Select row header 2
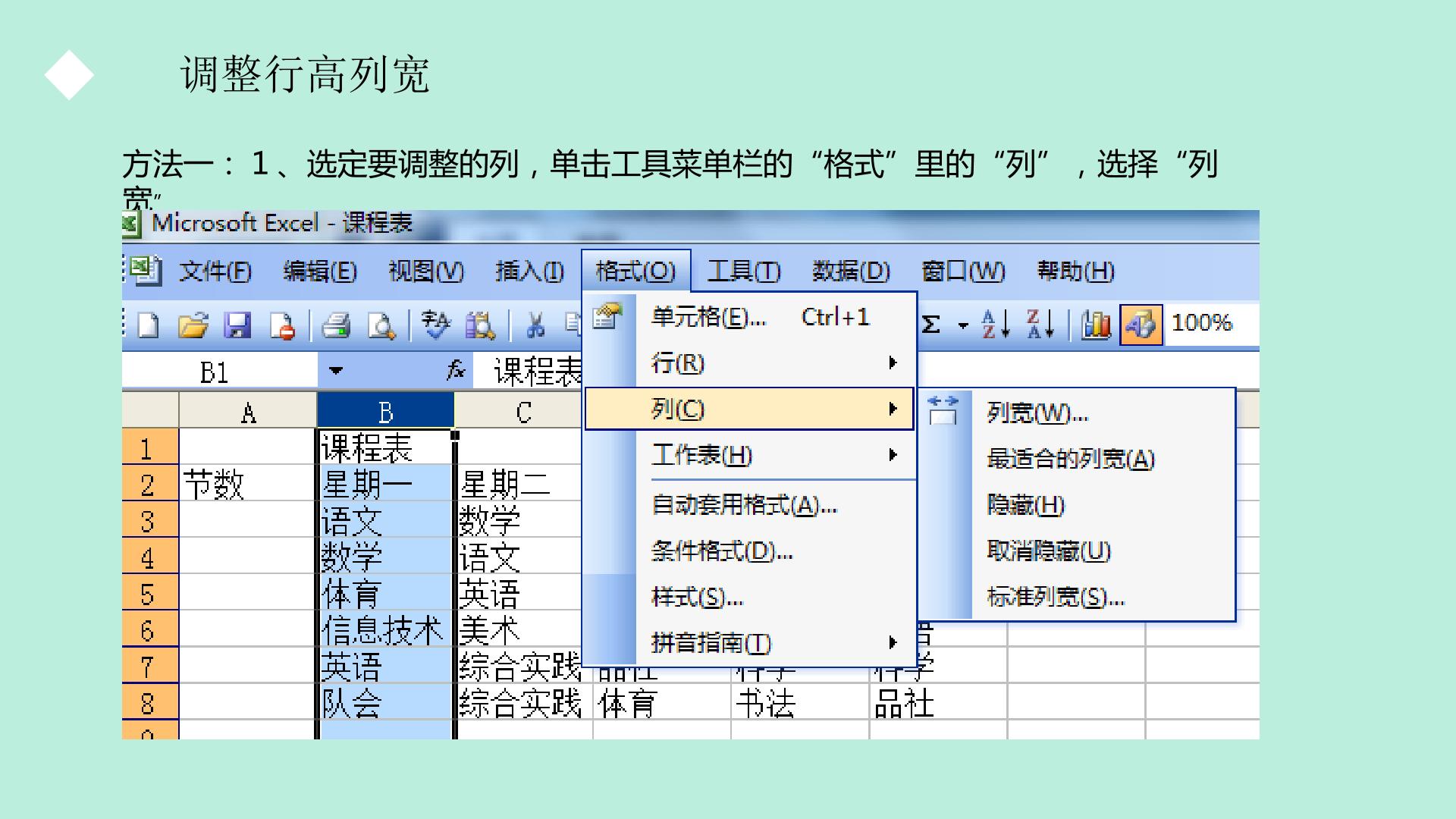The height and width of the screenshot is (819, 1456). (x=150, y=483)
